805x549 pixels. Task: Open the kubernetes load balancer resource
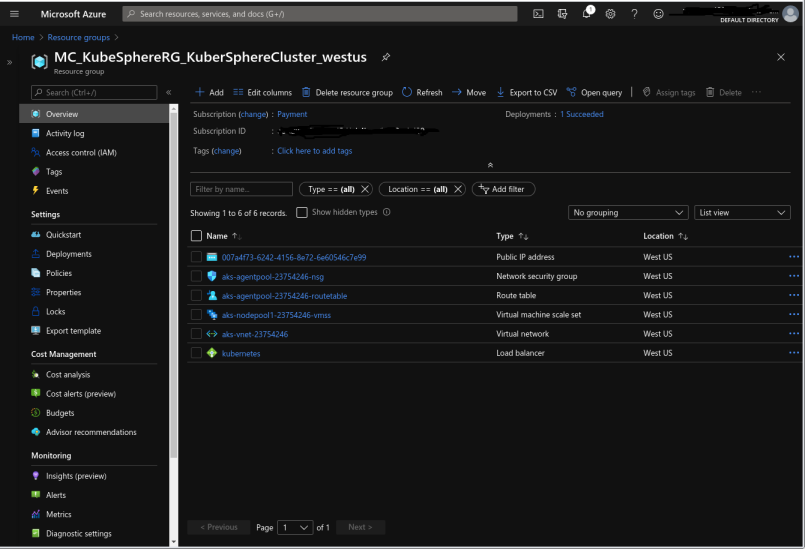241,353
